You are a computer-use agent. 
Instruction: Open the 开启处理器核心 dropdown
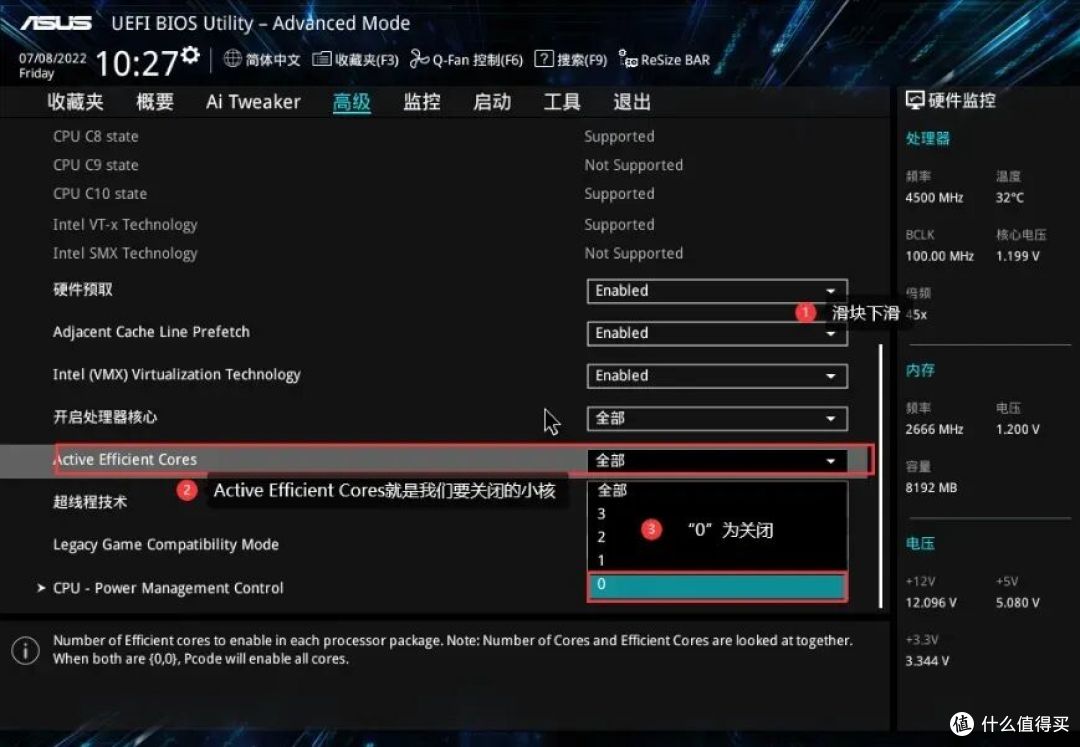coord(717,419)
